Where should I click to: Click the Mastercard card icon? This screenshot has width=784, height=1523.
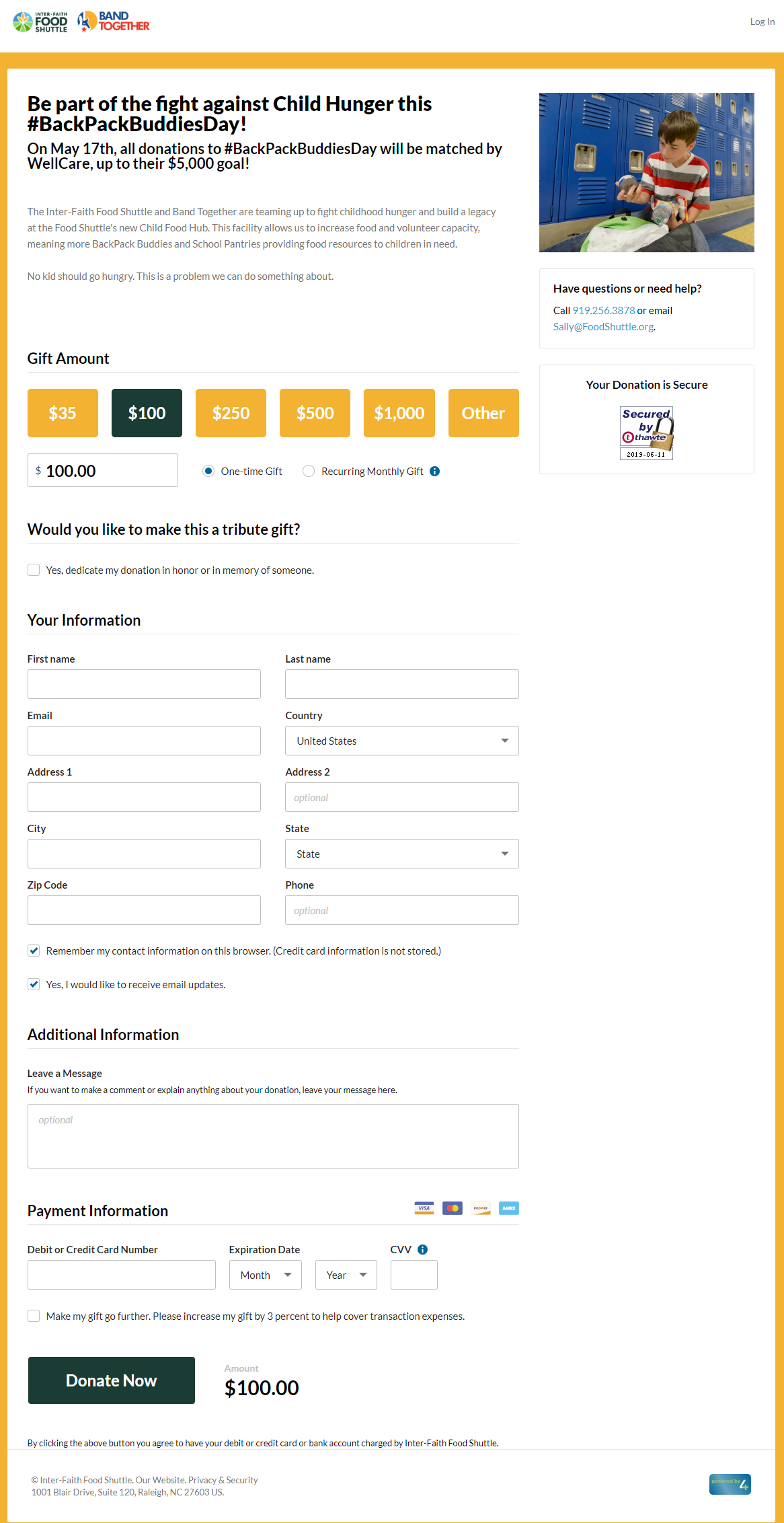click(453, 1208)
